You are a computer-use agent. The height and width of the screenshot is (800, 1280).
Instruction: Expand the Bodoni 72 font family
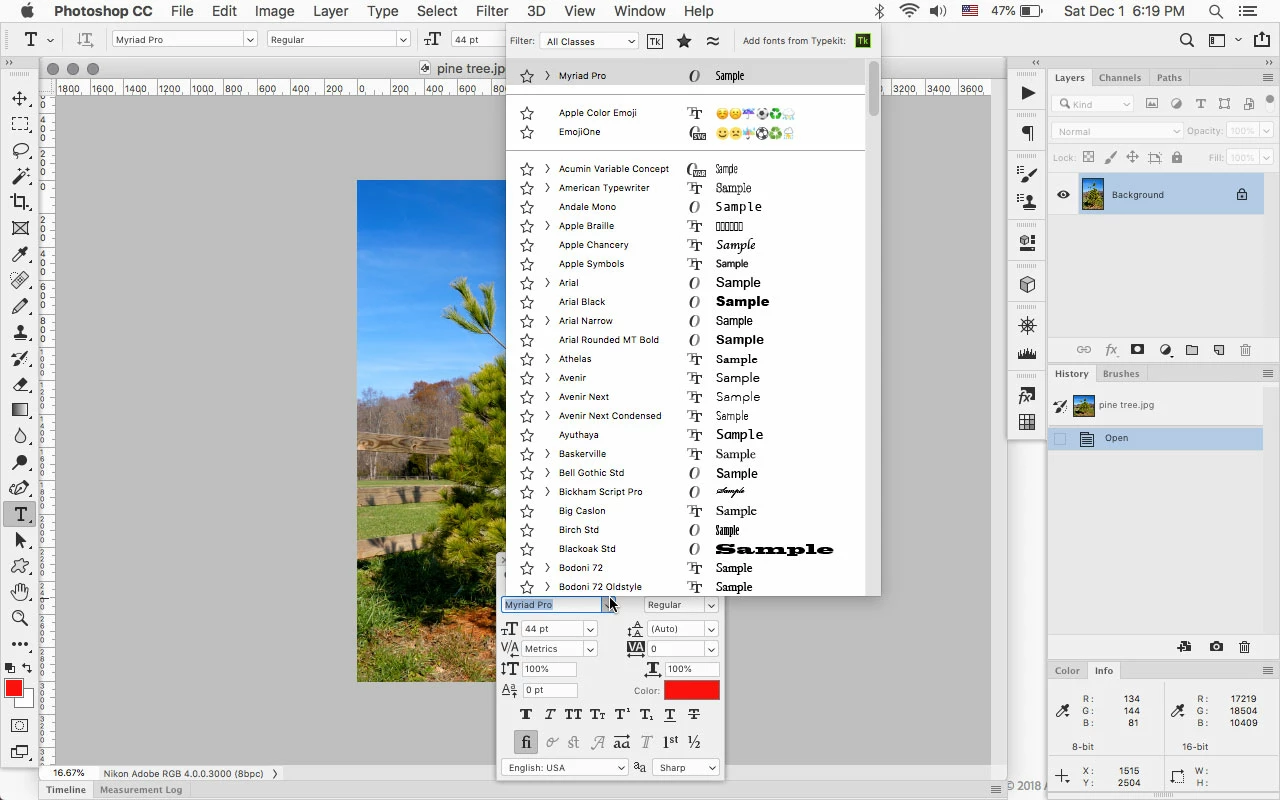pyautogui.click(x=547, y=568)
